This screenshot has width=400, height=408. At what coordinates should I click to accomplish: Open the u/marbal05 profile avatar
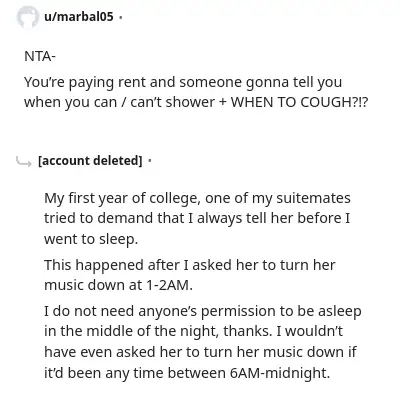tap(27, 17)
